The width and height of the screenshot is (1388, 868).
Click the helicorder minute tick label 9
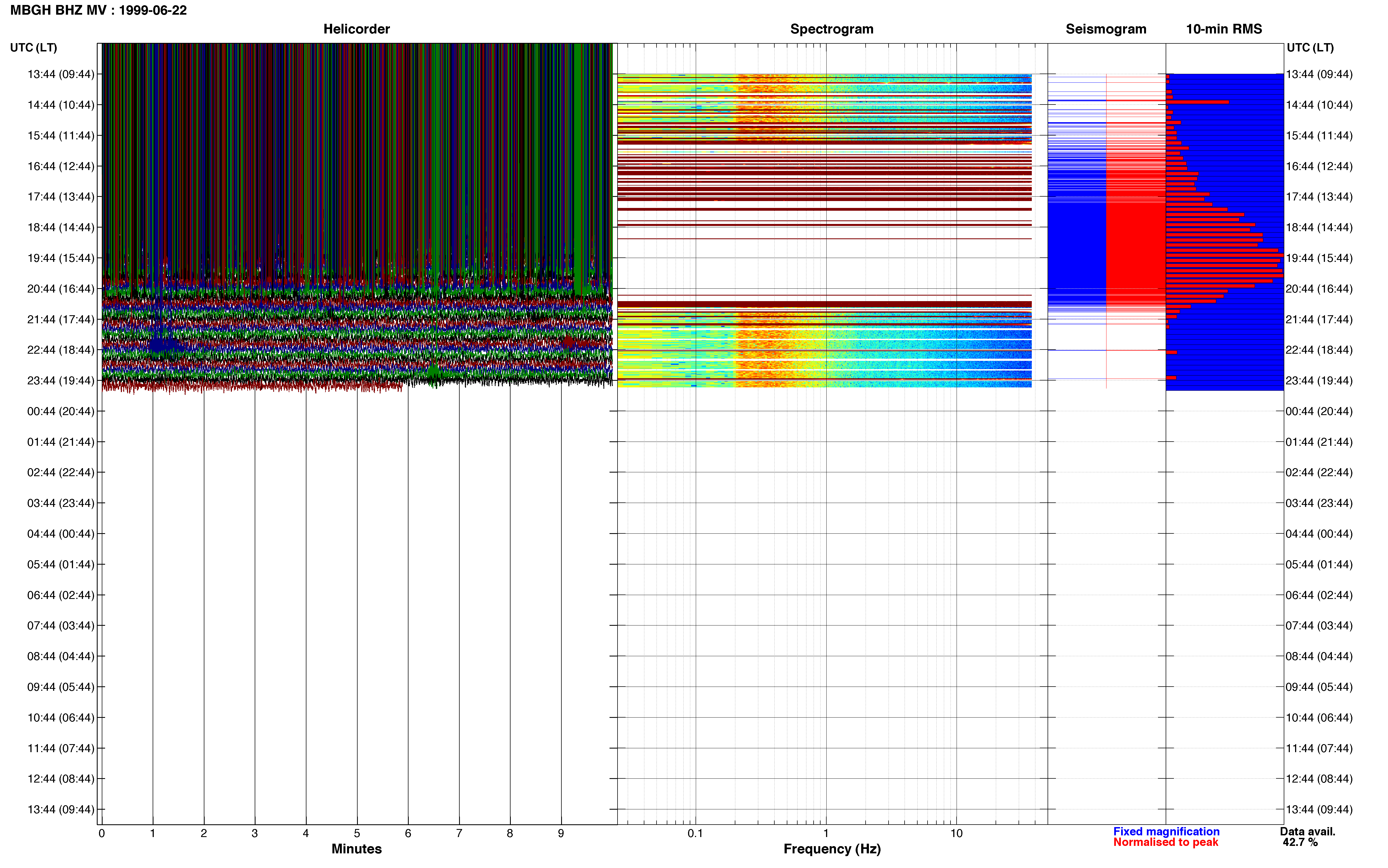(x=561, y=833)
